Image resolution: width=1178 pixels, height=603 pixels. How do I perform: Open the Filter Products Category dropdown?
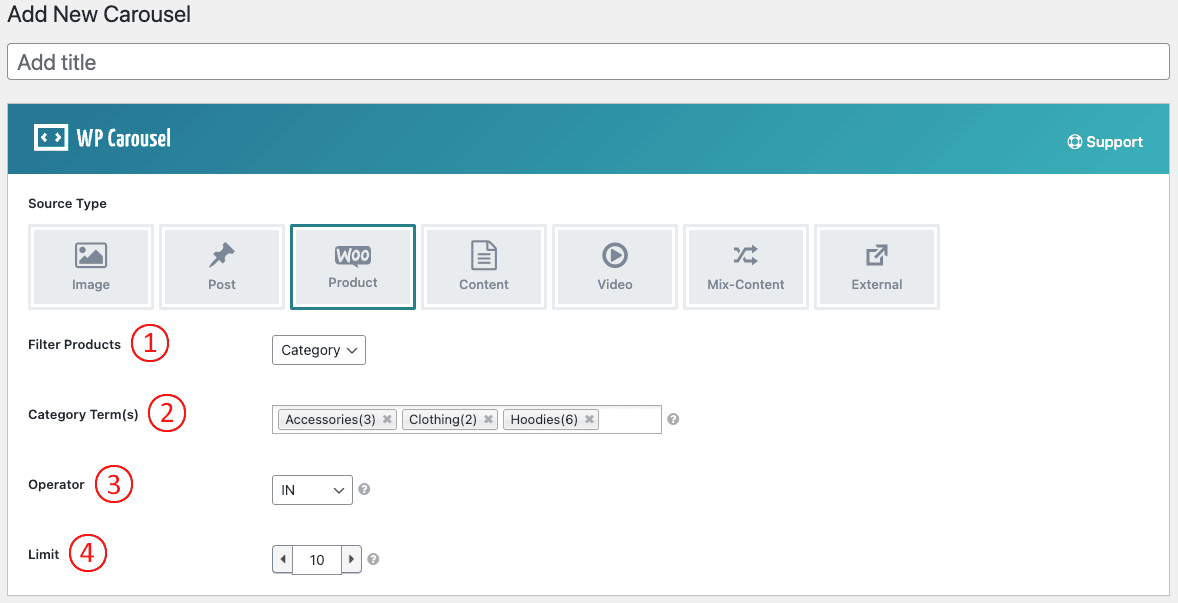318,350
